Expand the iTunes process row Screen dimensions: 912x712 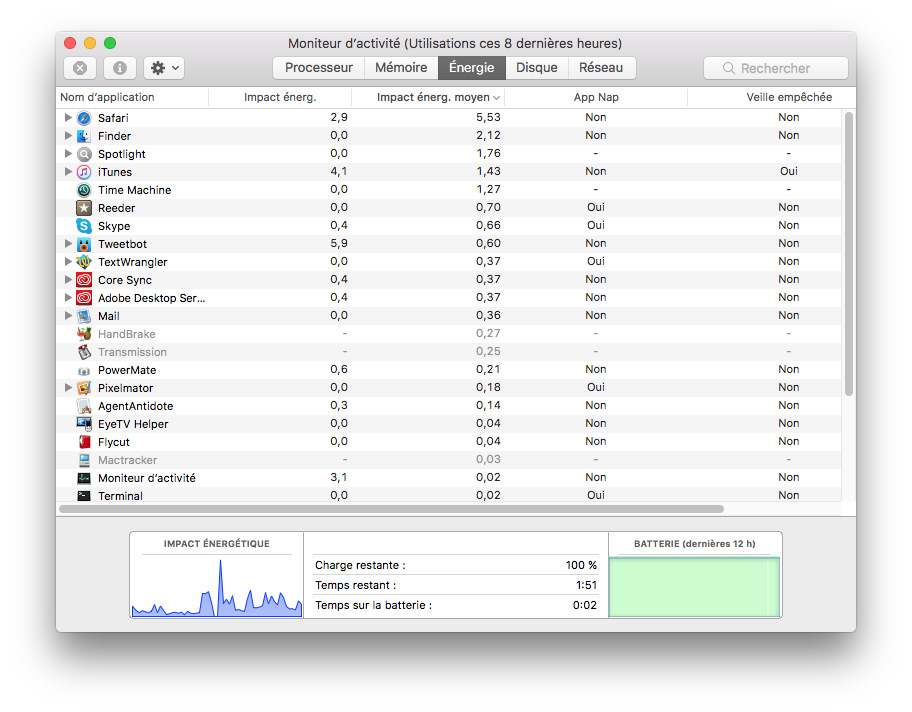pyautogui.click(x=68, y=172)
